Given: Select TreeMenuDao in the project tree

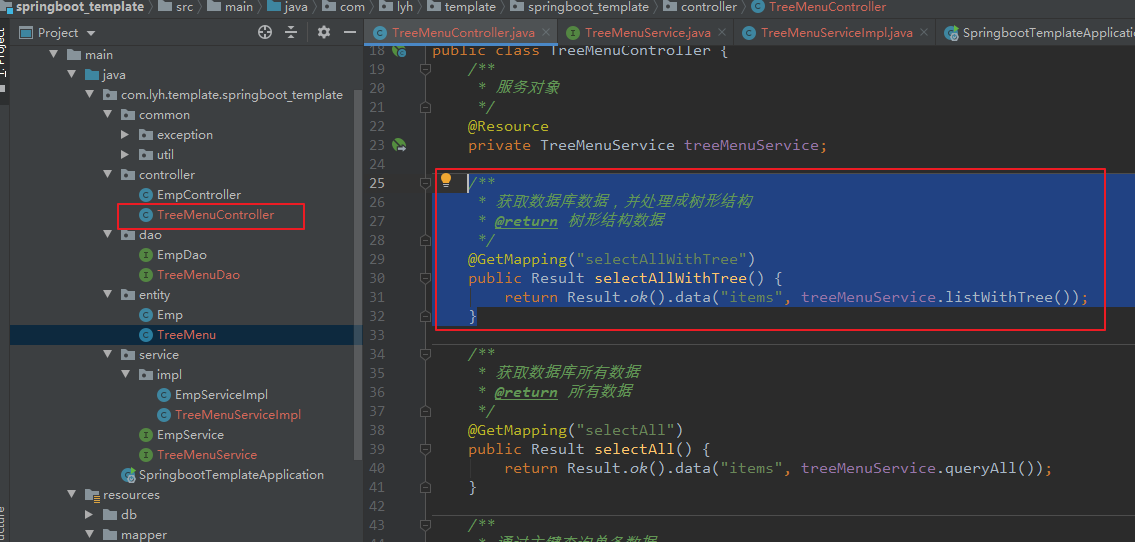Looking at the screenshot, I should coord(197,275).
